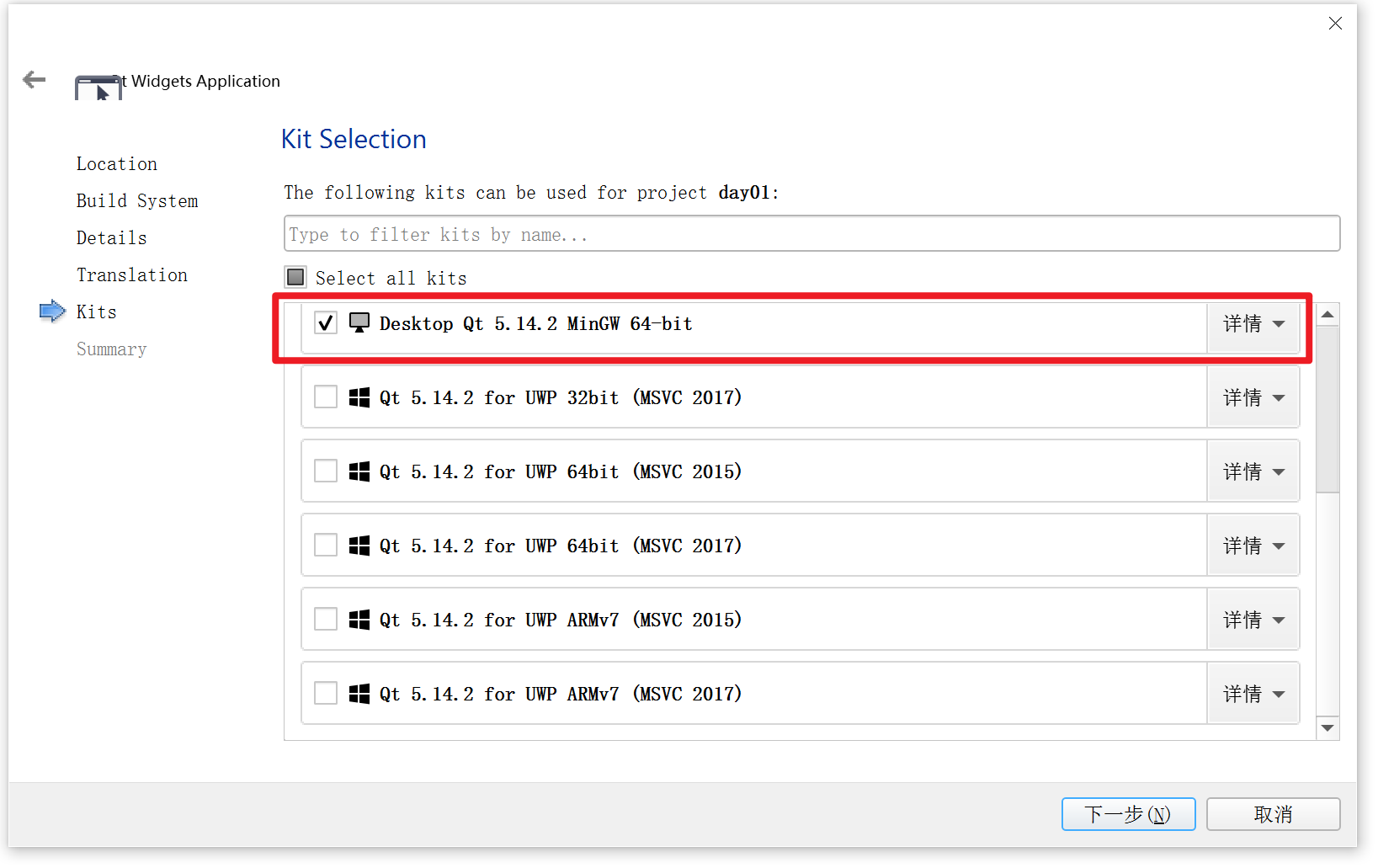Click the monitor icon for Desktop Qt kit
Image resolution: width=1394 pixels, height=868 pixels.
pos(359,323)
